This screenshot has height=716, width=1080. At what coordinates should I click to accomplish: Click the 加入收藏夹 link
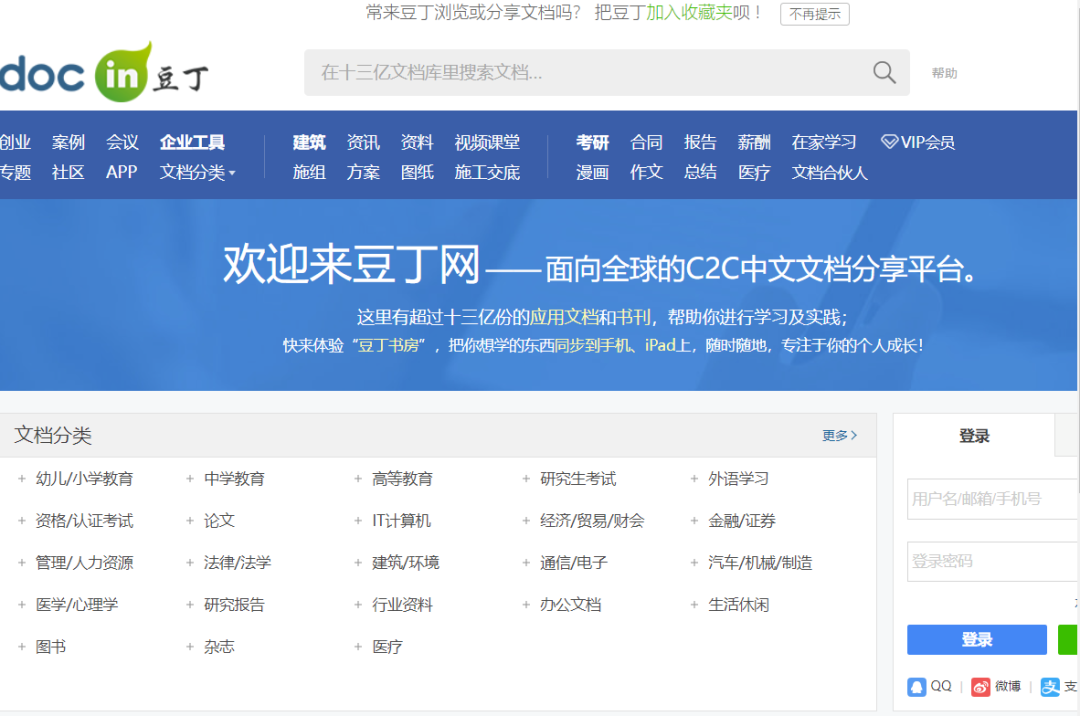[x=689, y=12]
